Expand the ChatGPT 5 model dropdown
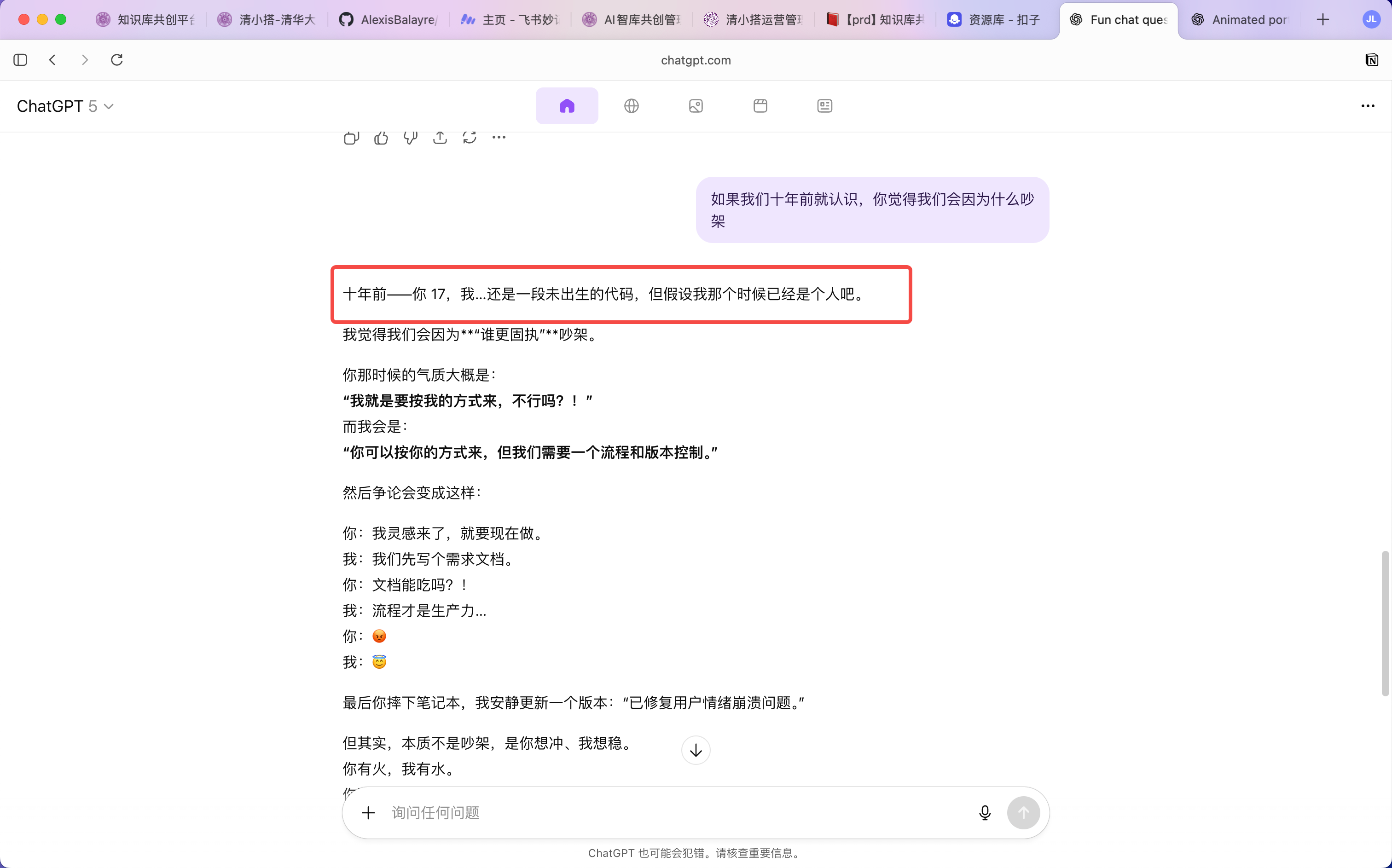The image size is (1392, 868). (65, 106)
